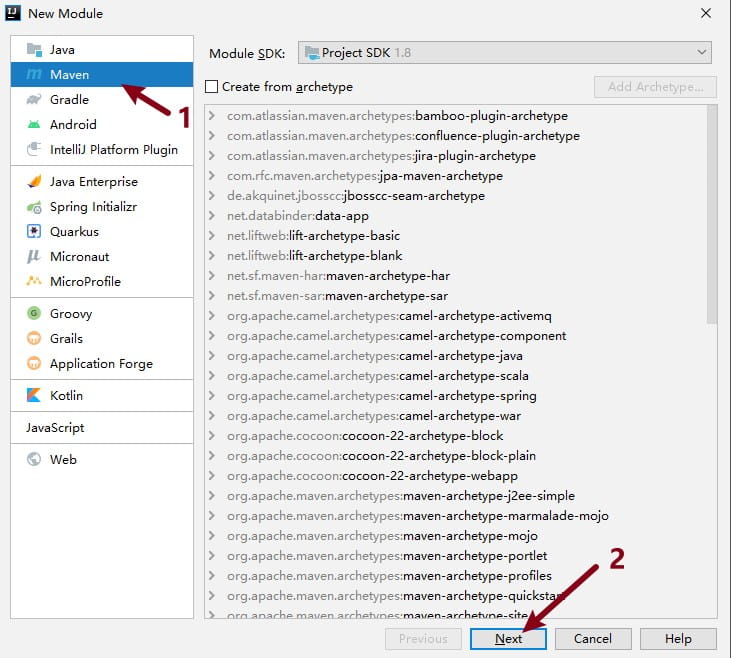Click the Cancel button

point(593,638)
